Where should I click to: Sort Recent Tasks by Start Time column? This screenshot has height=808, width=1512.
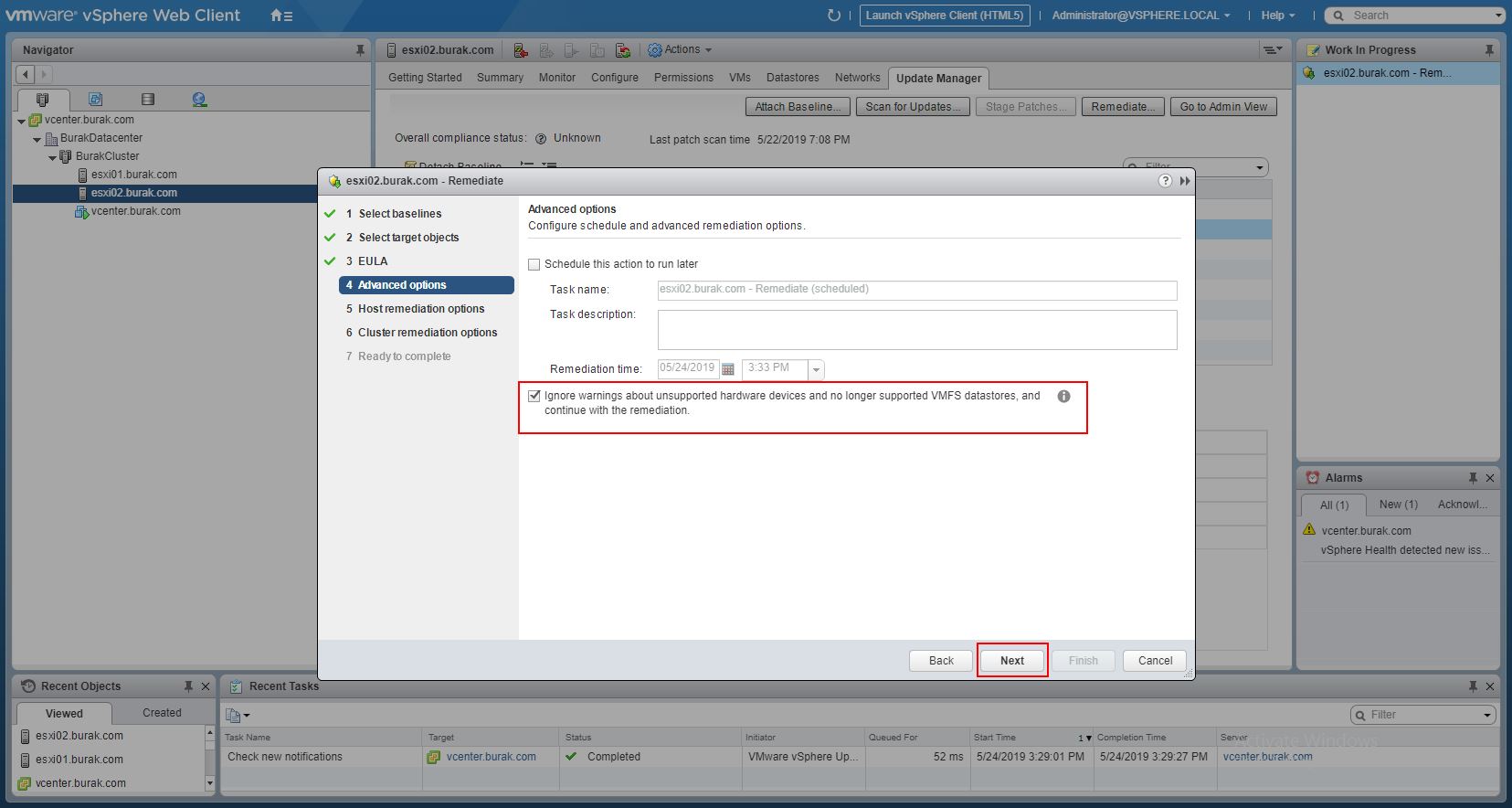point(1031,738)
